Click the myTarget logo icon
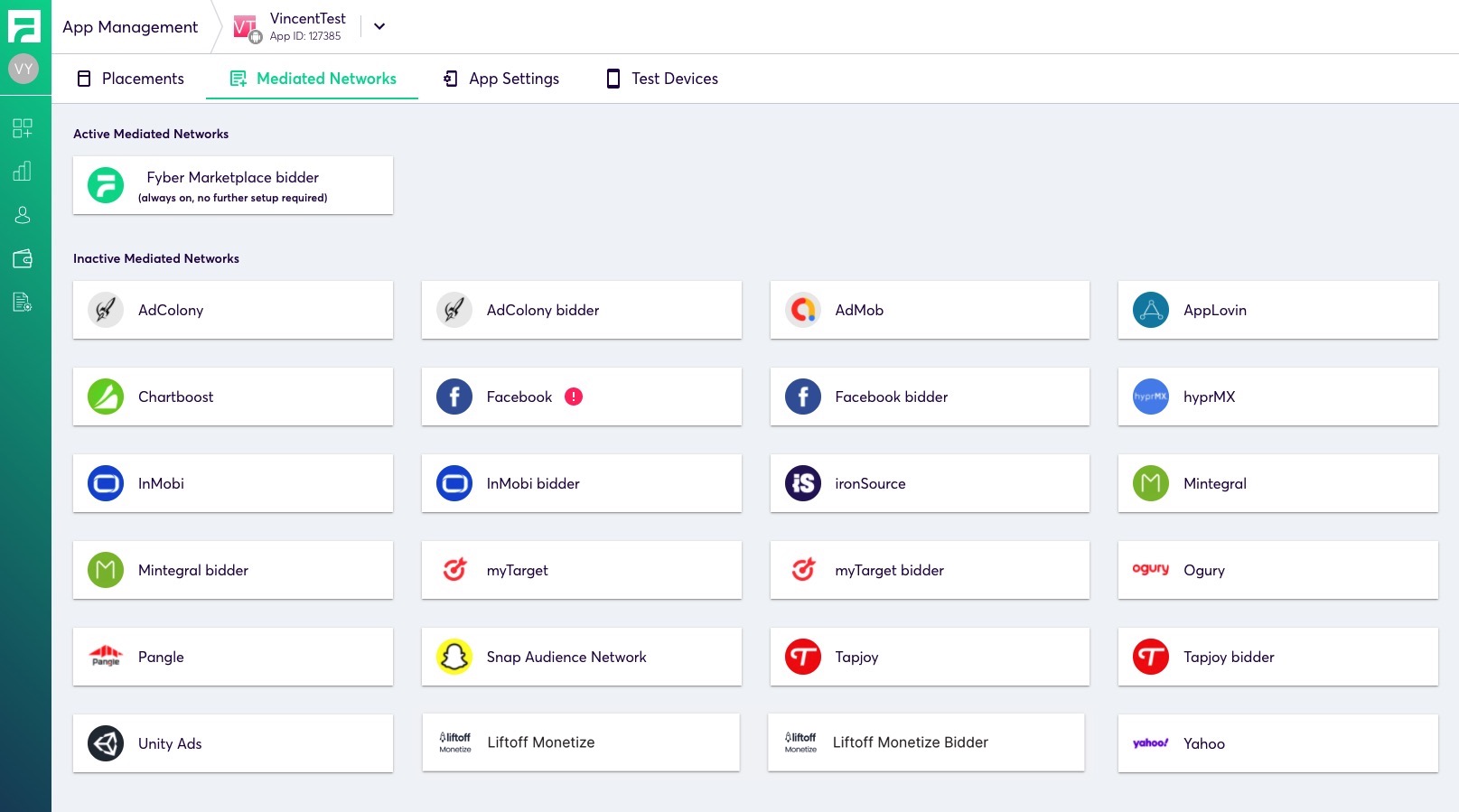This screenshot has height=812, width=1459. pos(454,570)
